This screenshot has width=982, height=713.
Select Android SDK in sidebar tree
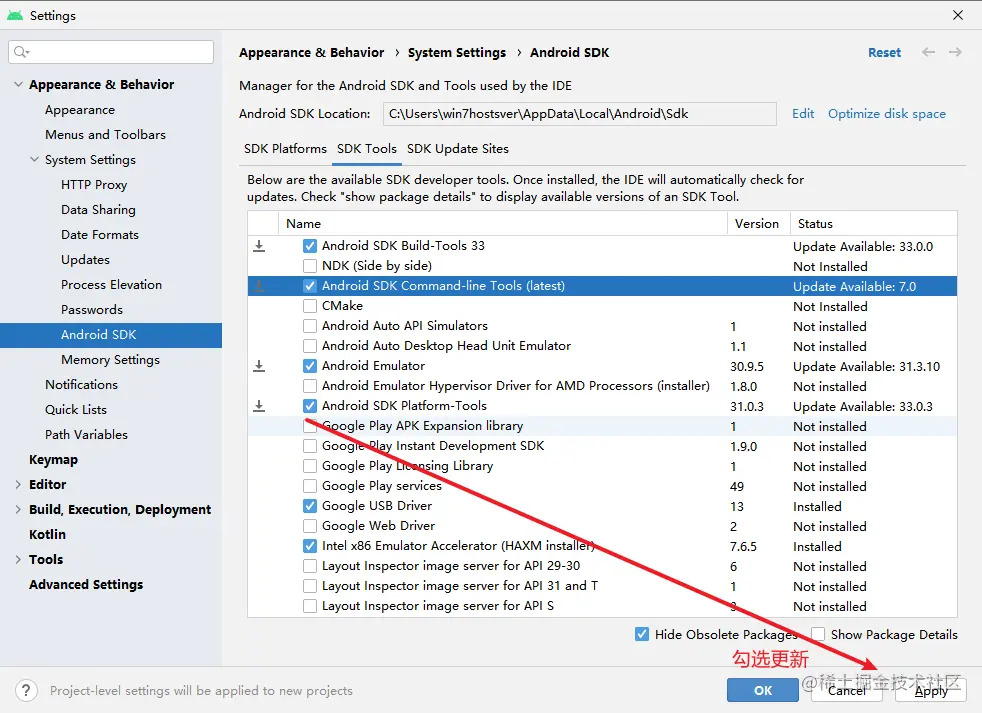coord(111,335)
